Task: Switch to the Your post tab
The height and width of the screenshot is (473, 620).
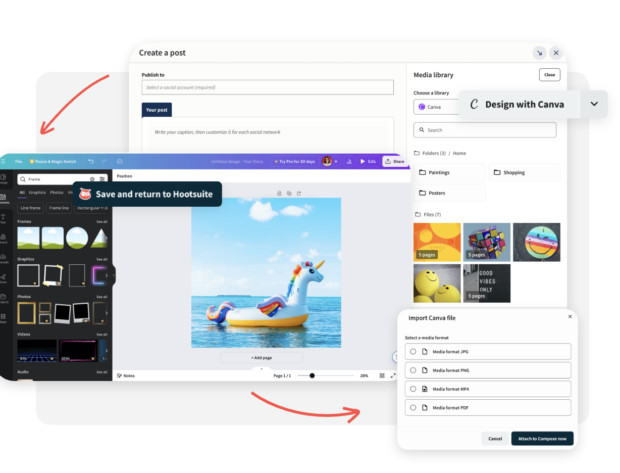Action: click(x=158, y=109)
